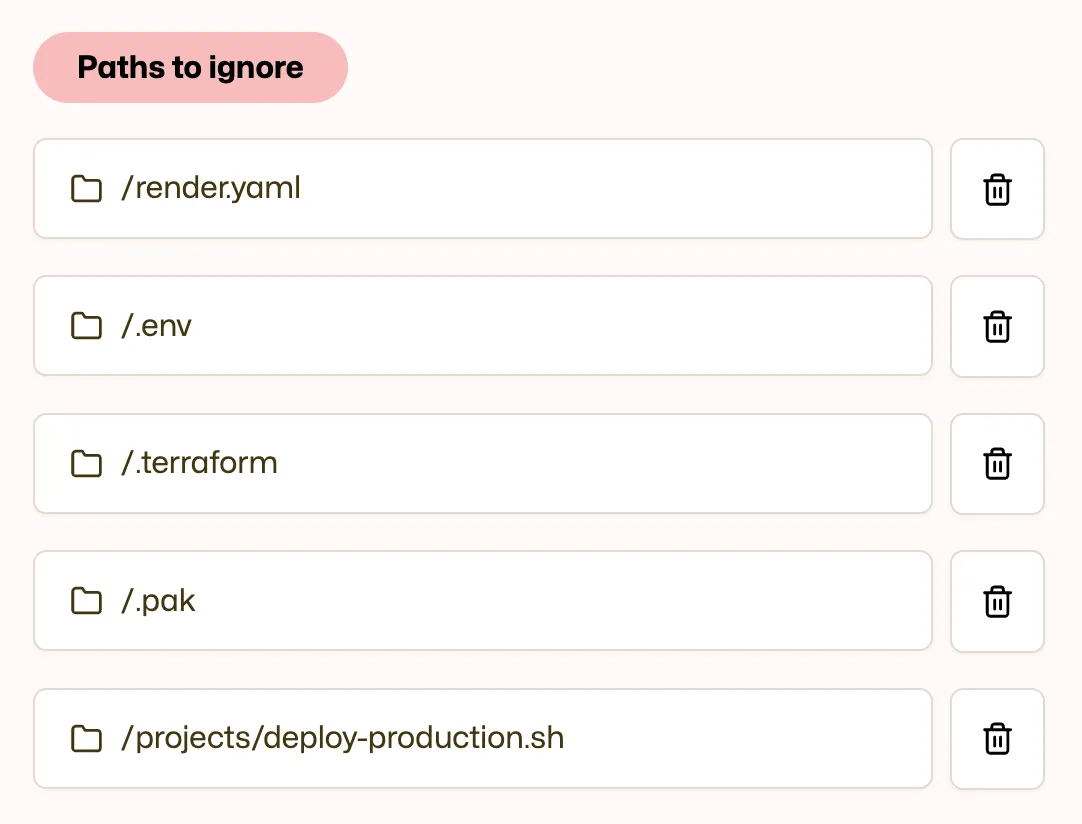Click on the /.terraform path text

[199, 463]
